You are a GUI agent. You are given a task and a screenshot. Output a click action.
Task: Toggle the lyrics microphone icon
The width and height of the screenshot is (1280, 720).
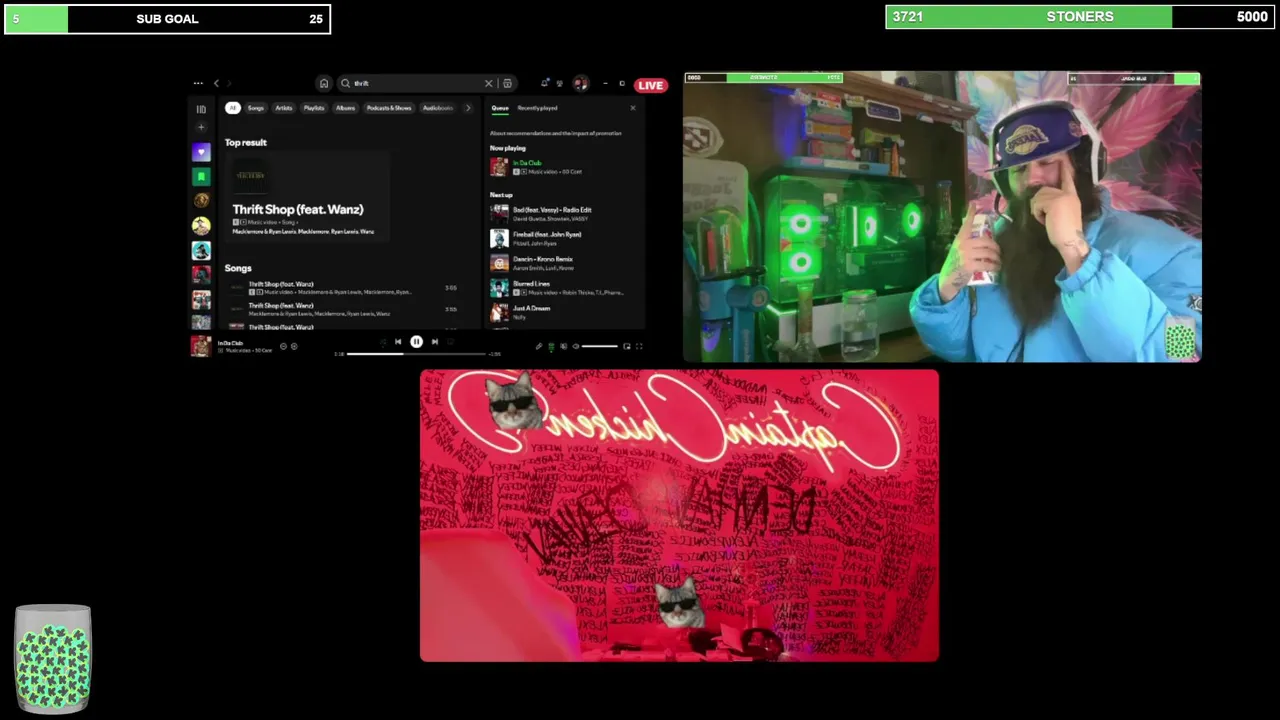click(538, 346)
